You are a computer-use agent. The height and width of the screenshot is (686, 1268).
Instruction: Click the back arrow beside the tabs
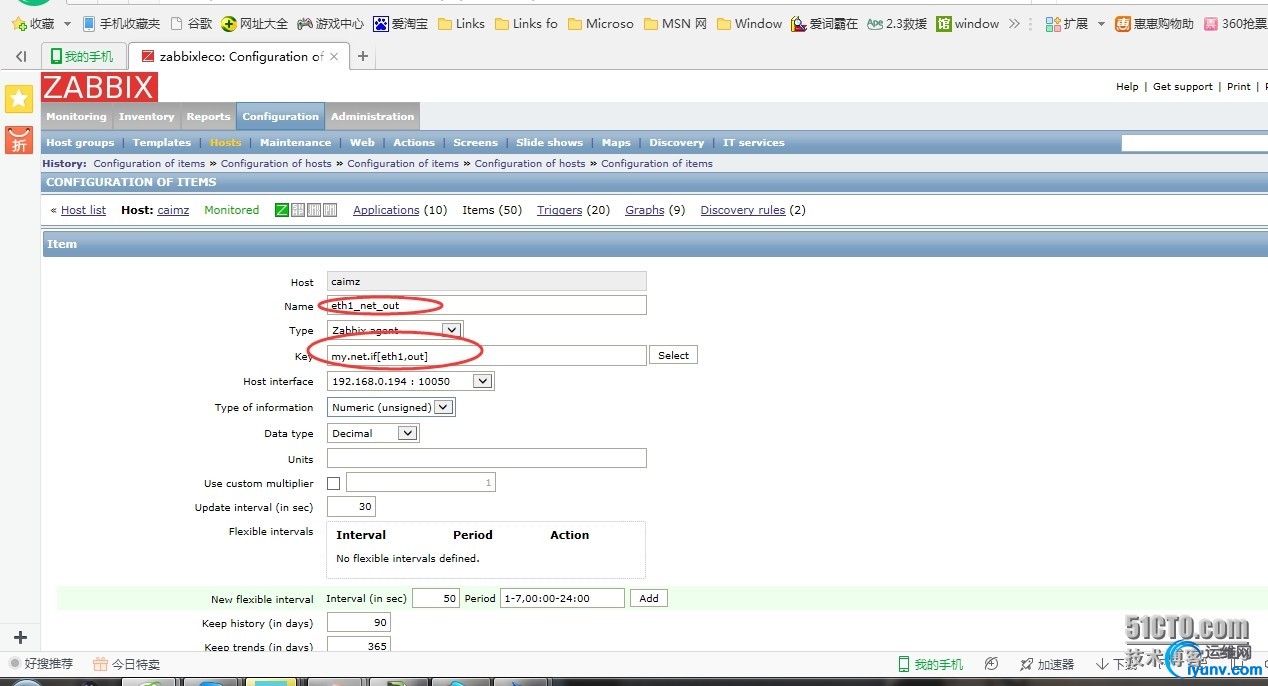pyautogui.click(x=21, y=57)
